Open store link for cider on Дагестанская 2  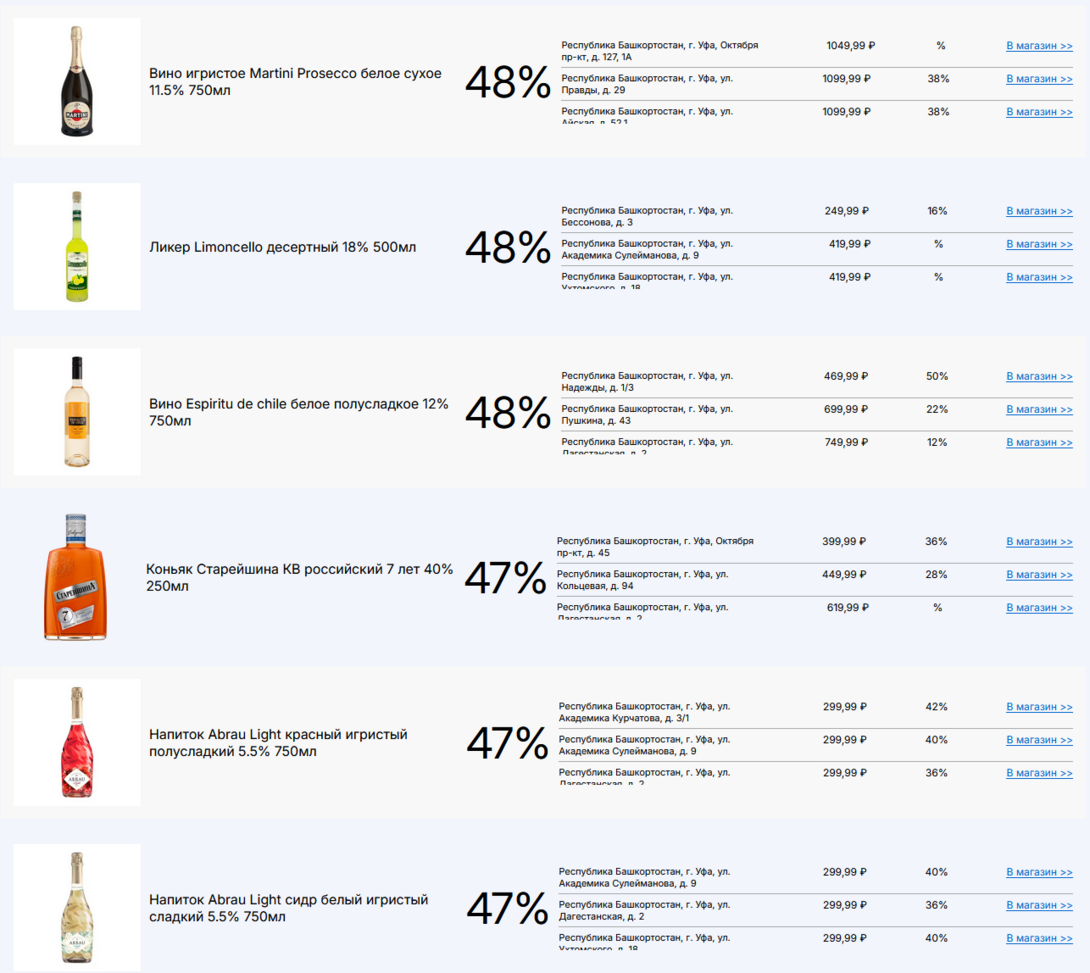(x=1038, y=905)
